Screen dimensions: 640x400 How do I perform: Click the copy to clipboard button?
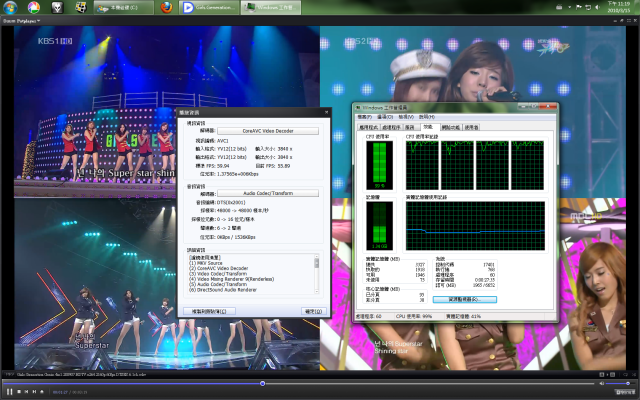coord(209,311)
